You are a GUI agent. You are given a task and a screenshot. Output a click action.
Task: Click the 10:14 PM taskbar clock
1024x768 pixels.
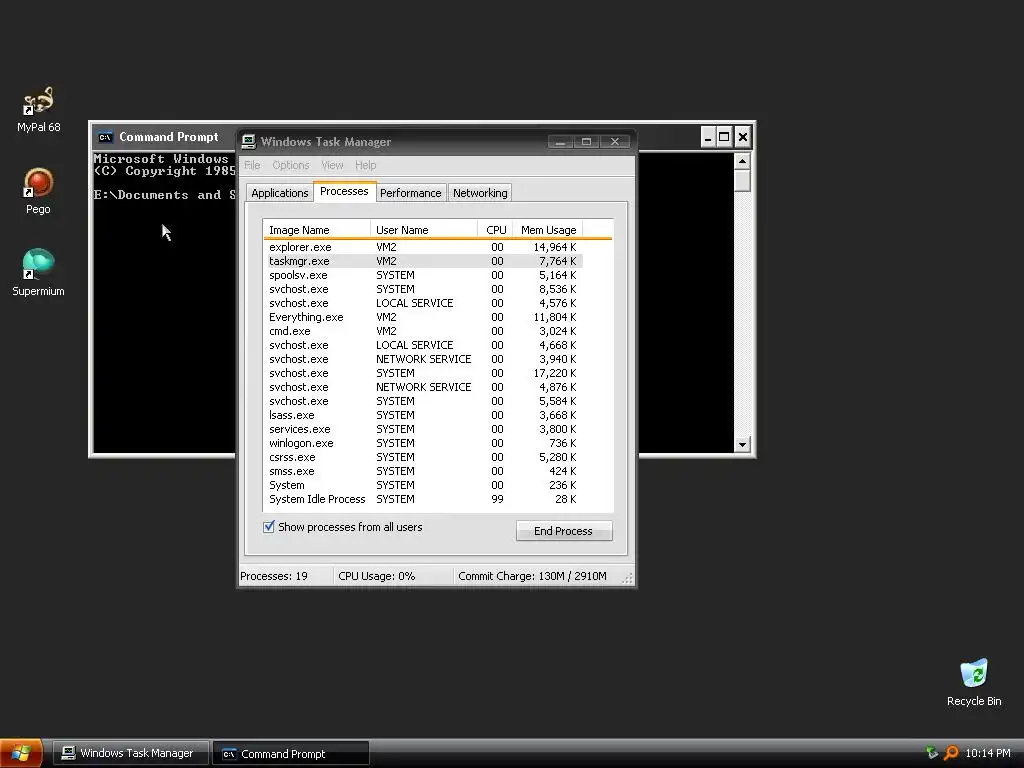(x=987, y=753)
